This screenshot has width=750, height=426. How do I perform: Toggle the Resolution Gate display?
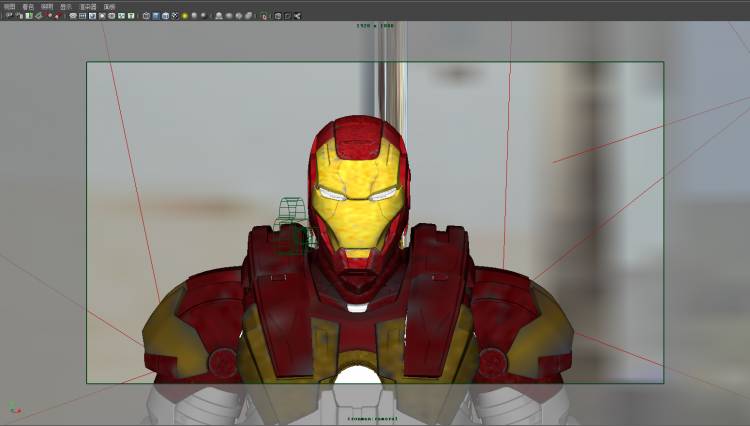[92, 16]
